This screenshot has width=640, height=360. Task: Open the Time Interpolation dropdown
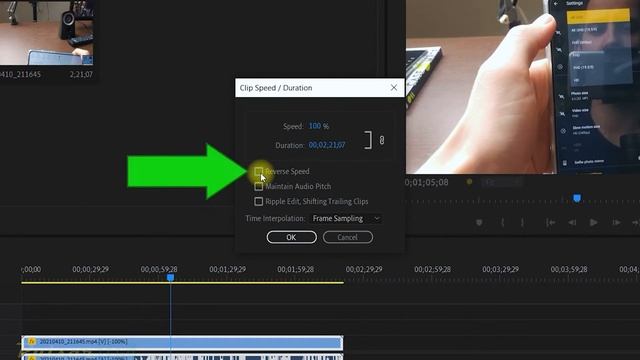pyautogui.click(x=347, y=218)
